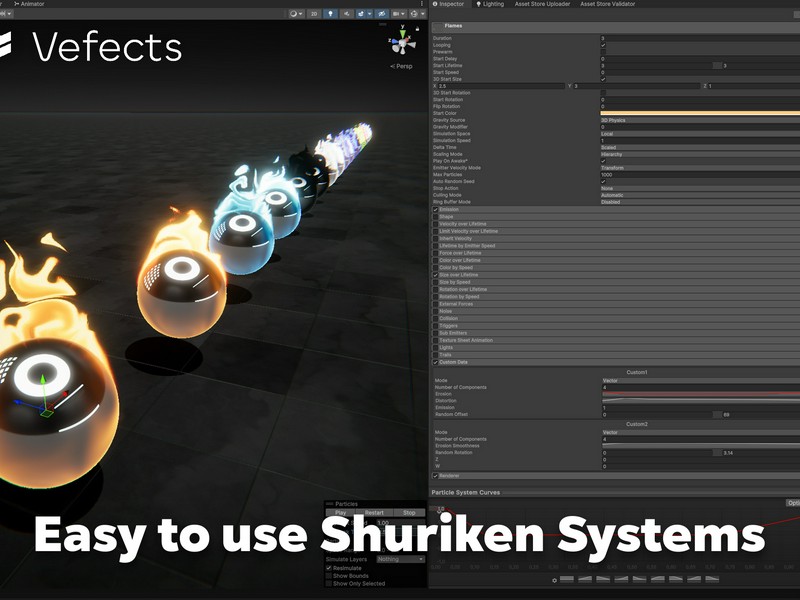800x600 pixels.
Task: Open the Asset Store Validator tab
Action: 608,4
